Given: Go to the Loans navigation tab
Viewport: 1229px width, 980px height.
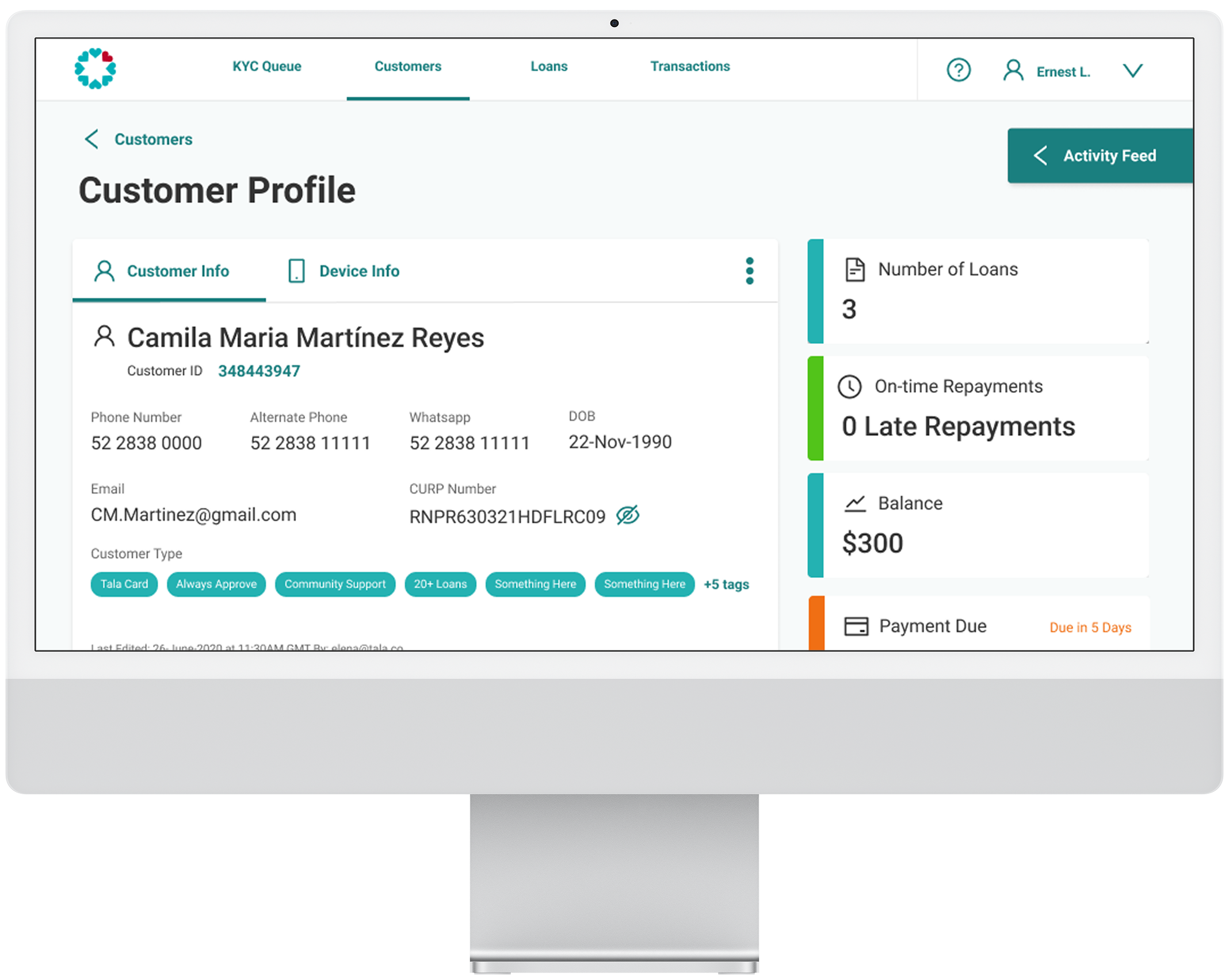Looking at the screenshot, I should [x=549, y=66].
